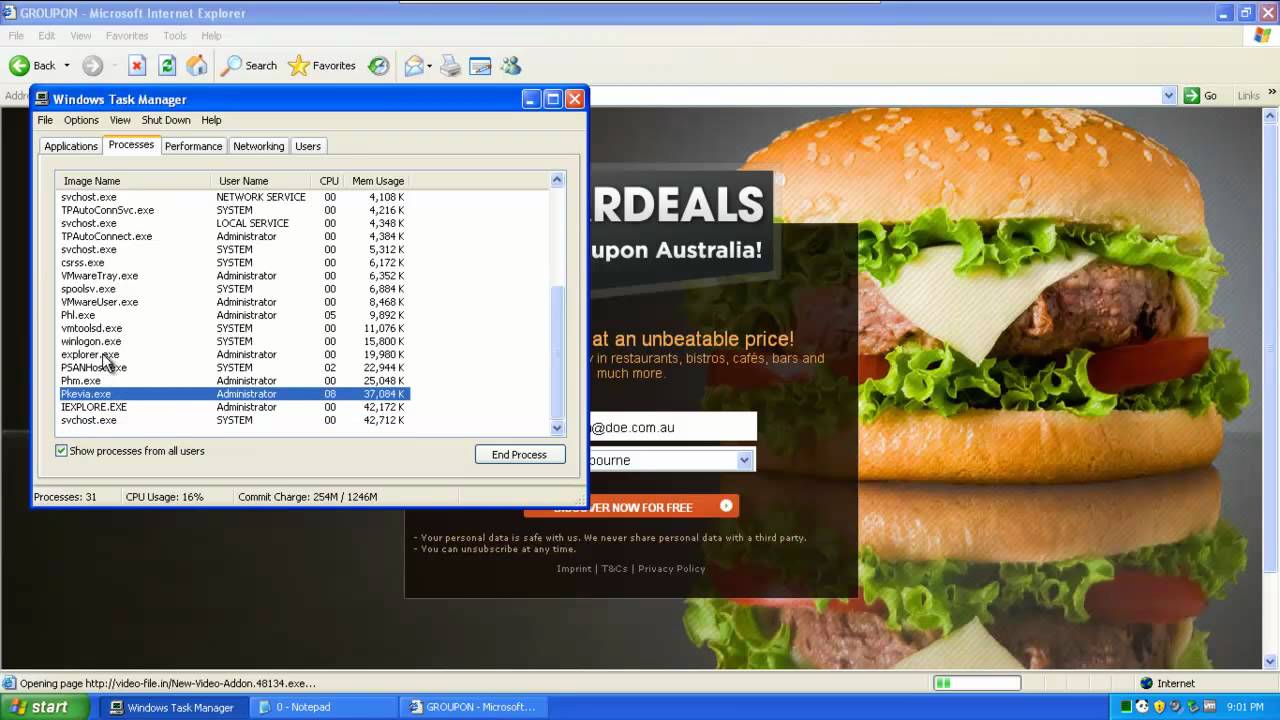The width and height of the screenshot is (1280, 720).
Task: Click Windows flag logo in IE corner
Action: pyautogui.click(x=1262, y=35)
